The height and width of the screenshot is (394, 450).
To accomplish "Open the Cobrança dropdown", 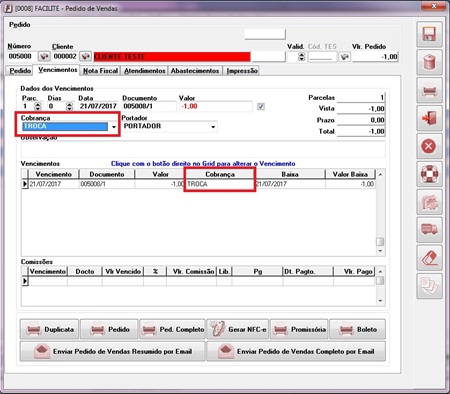I will coord(114,127).
